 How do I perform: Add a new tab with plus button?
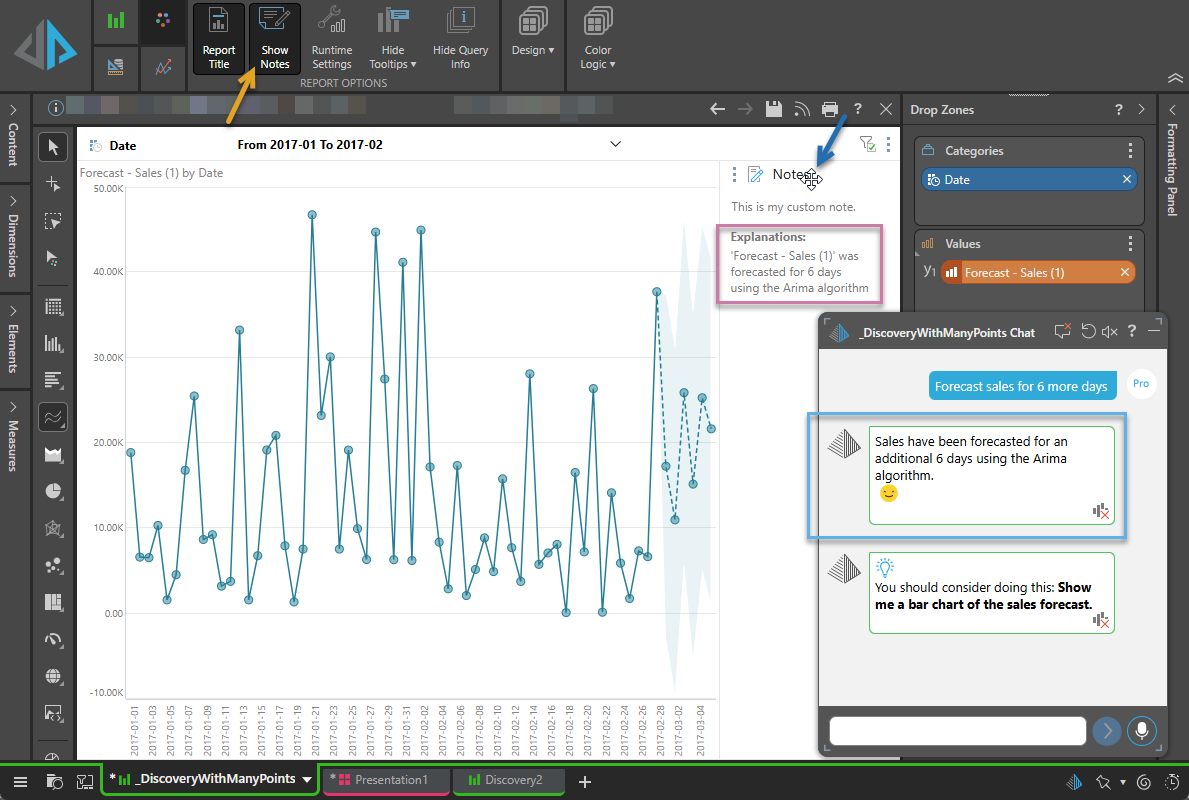coord(585,781)
